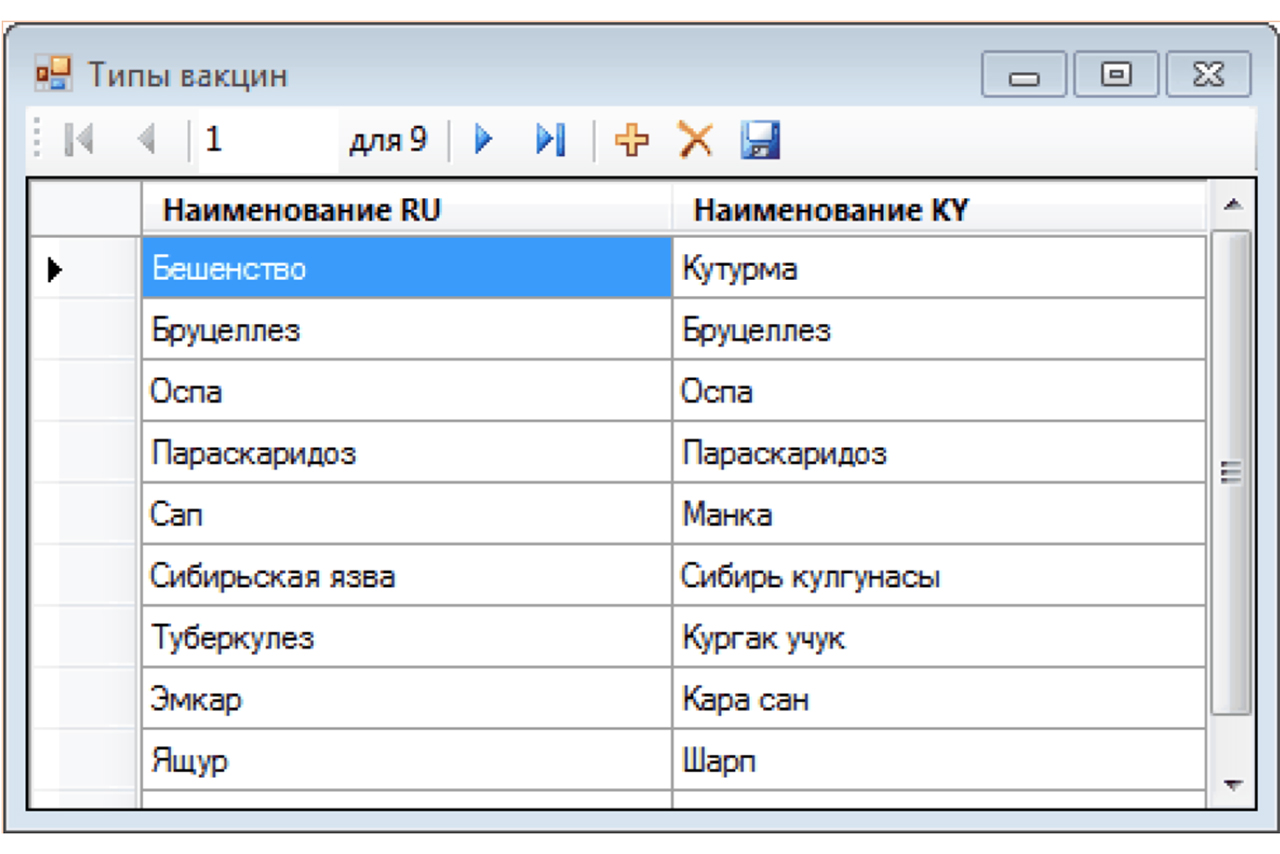Move to next record arrow
The height and width of the screenshot is (854, 1280).
(x=484, y=141)
